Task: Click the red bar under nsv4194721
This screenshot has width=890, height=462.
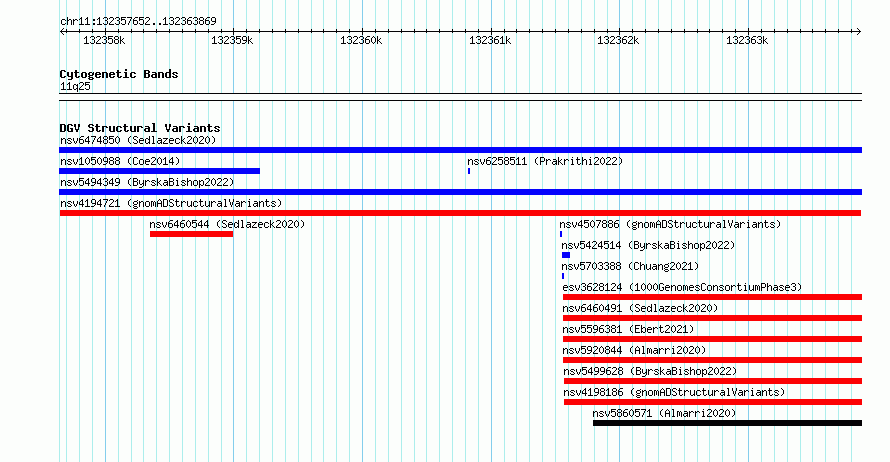Action: pyautogui.click(x=460, y=213)
